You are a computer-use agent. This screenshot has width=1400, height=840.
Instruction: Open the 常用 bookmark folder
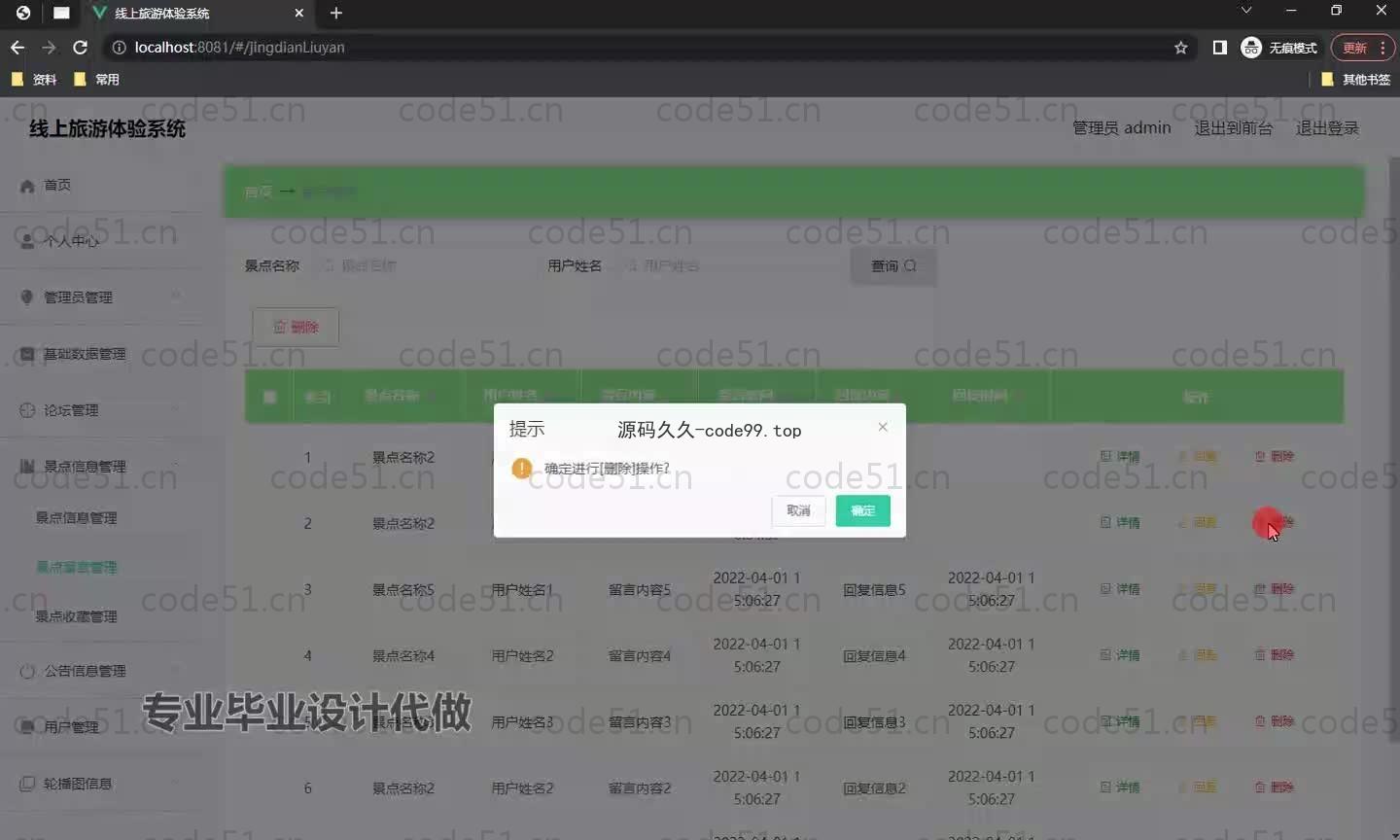pos(96,80)
